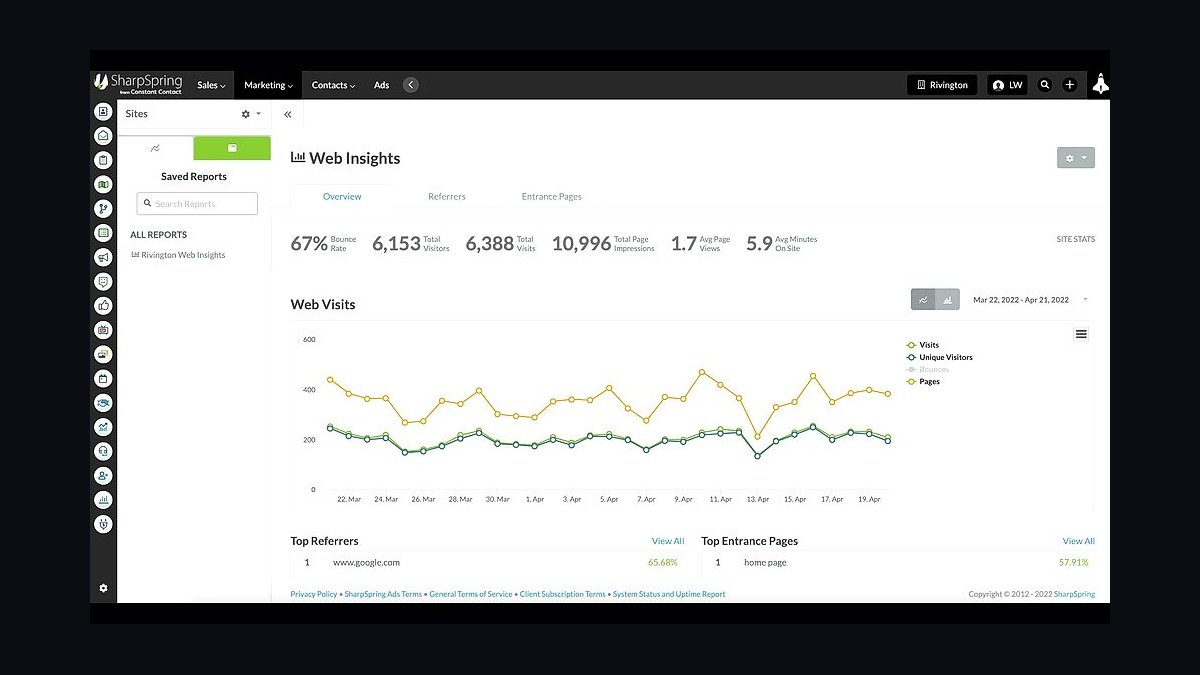
Task: Open the green list icon in sidebar
Action: [x=103, y=232]
